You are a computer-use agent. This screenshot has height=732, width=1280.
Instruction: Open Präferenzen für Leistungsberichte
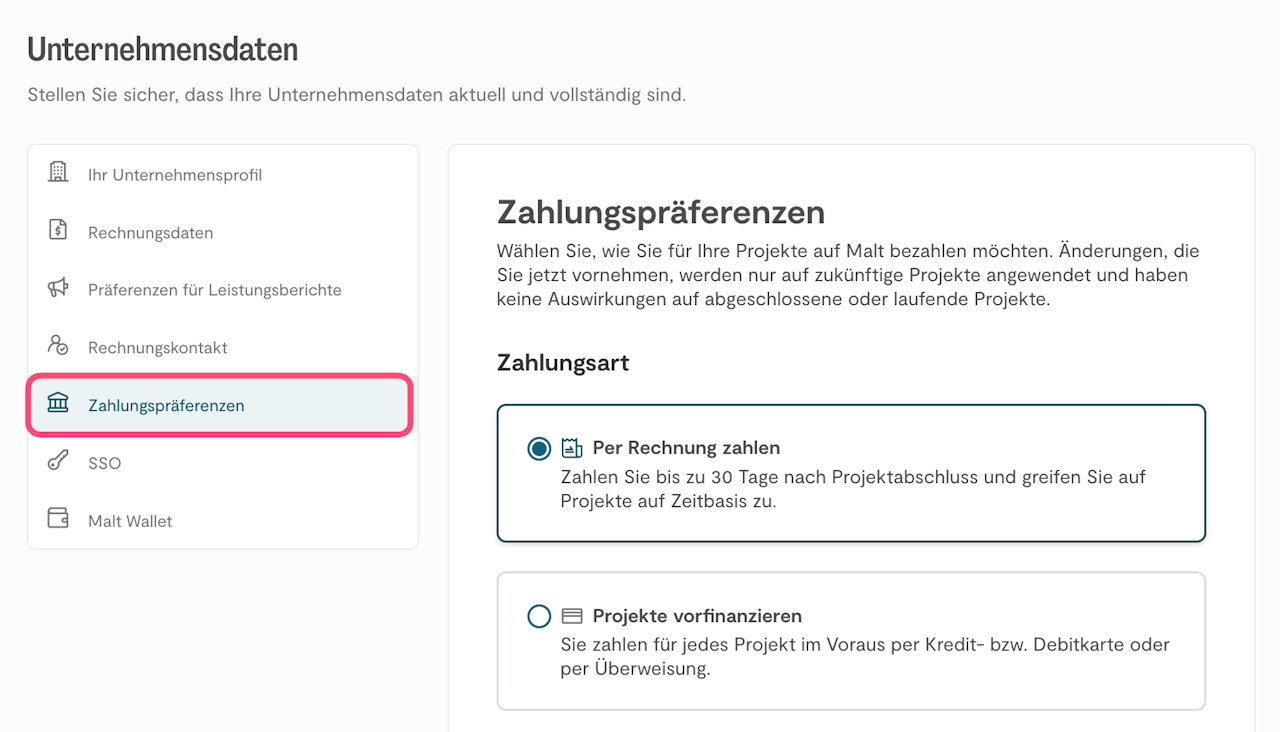215,290
